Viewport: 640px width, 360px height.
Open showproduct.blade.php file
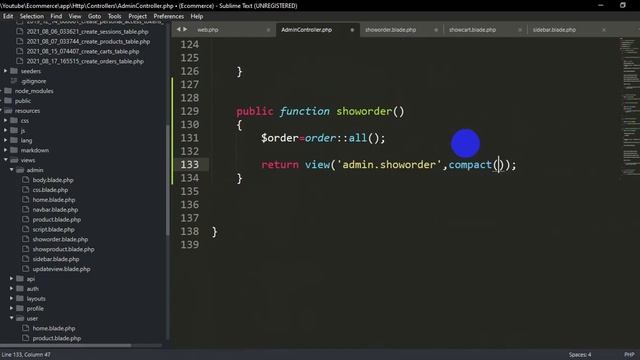63,249
